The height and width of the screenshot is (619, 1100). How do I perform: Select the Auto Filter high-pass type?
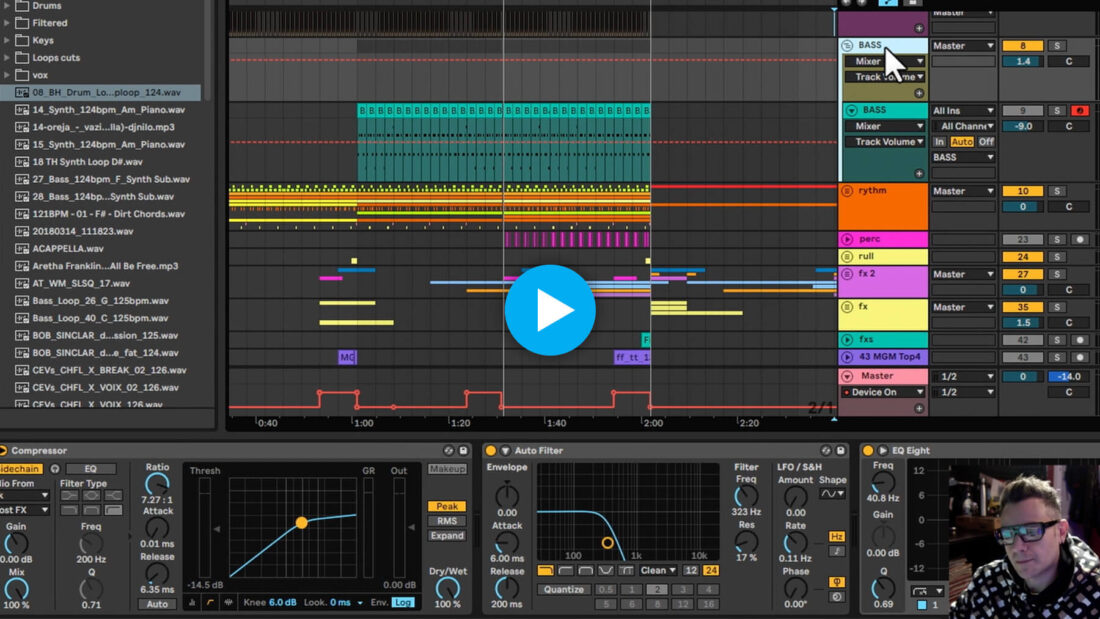pos(565,571)
